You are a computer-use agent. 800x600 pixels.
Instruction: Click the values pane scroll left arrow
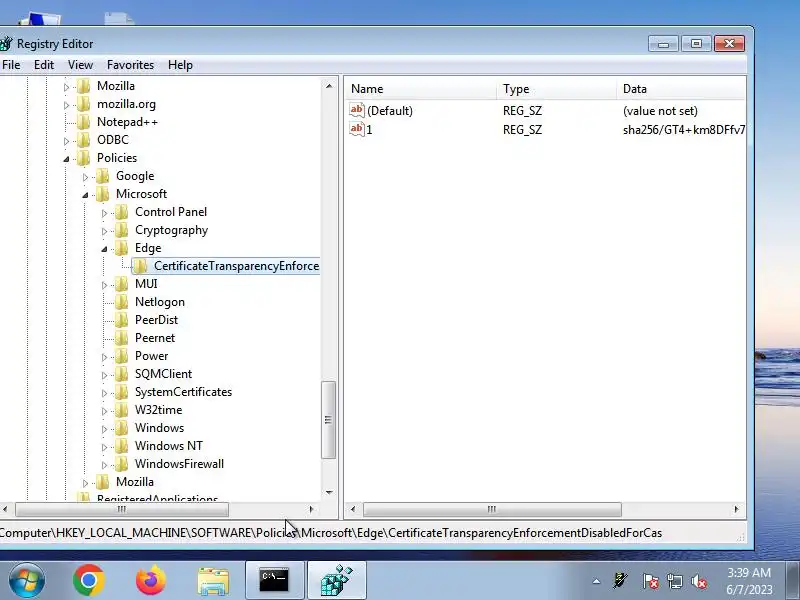353,509
